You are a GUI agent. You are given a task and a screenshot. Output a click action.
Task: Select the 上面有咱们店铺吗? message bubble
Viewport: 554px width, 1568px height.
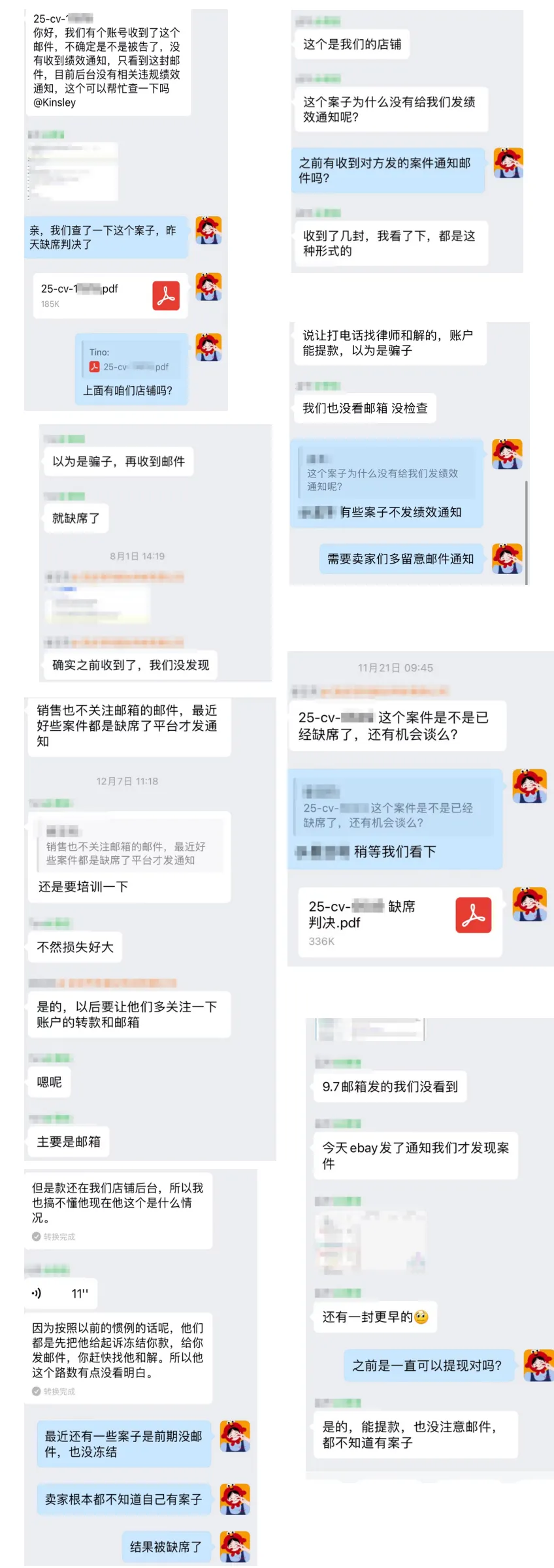pos(131,370)
